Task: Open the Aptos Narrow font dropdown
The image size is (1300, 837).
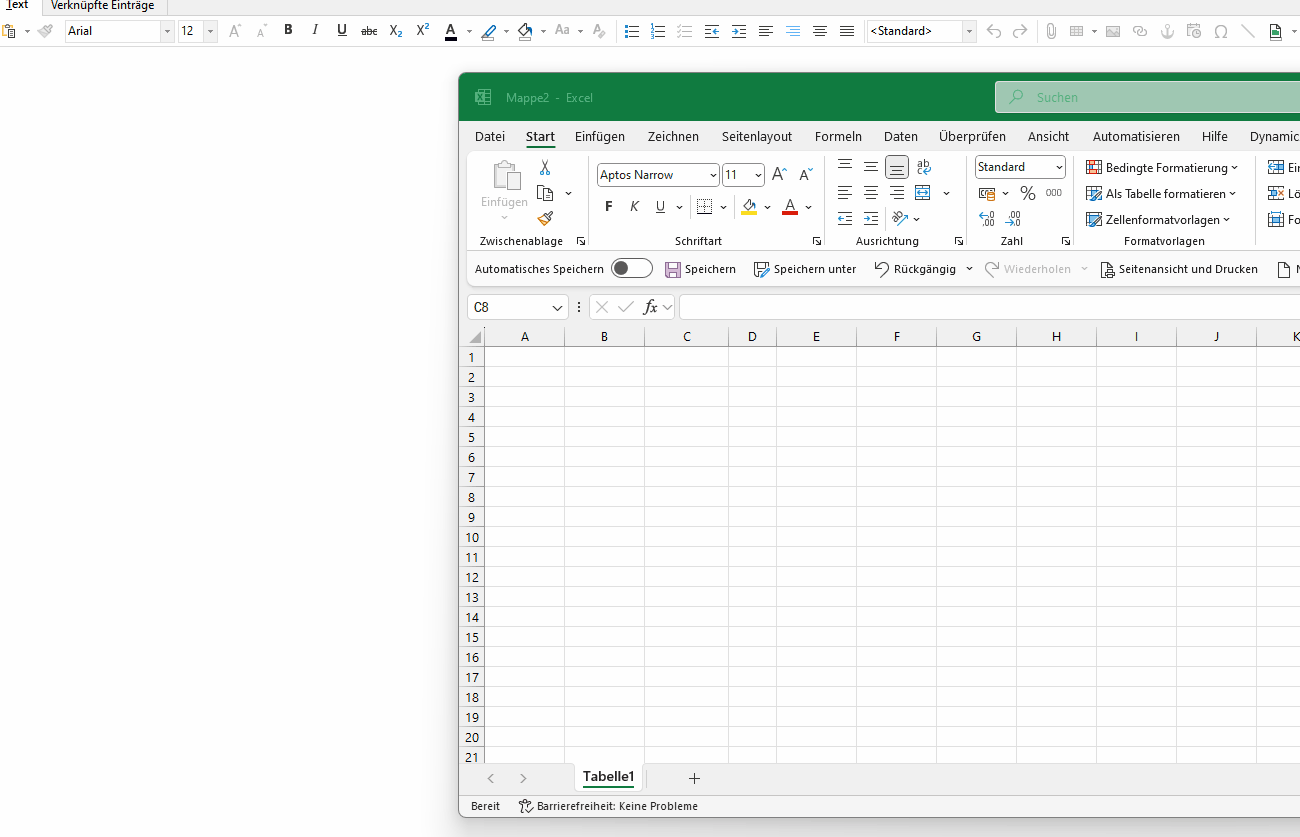Action: [x=713, y=175]
